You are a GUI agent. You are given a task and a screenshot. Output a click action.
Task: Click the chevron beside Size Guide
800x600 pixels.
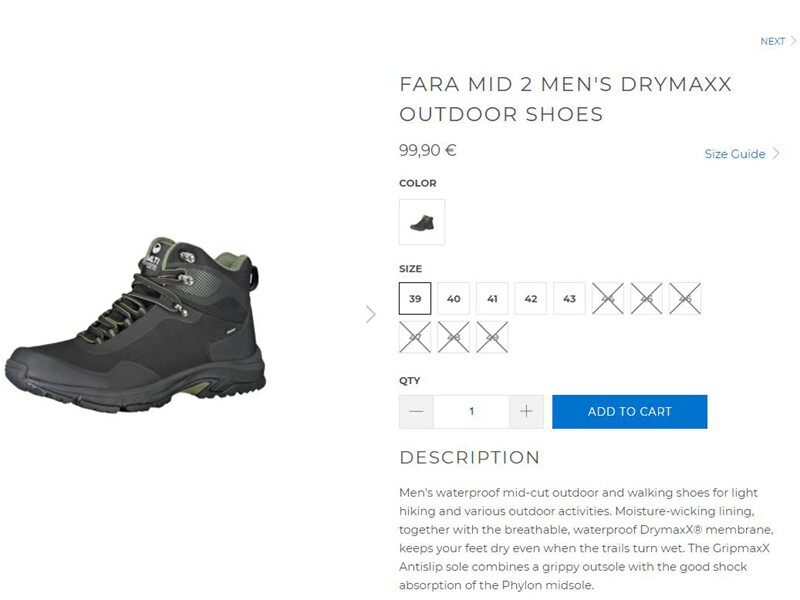(x=777, y=154)
